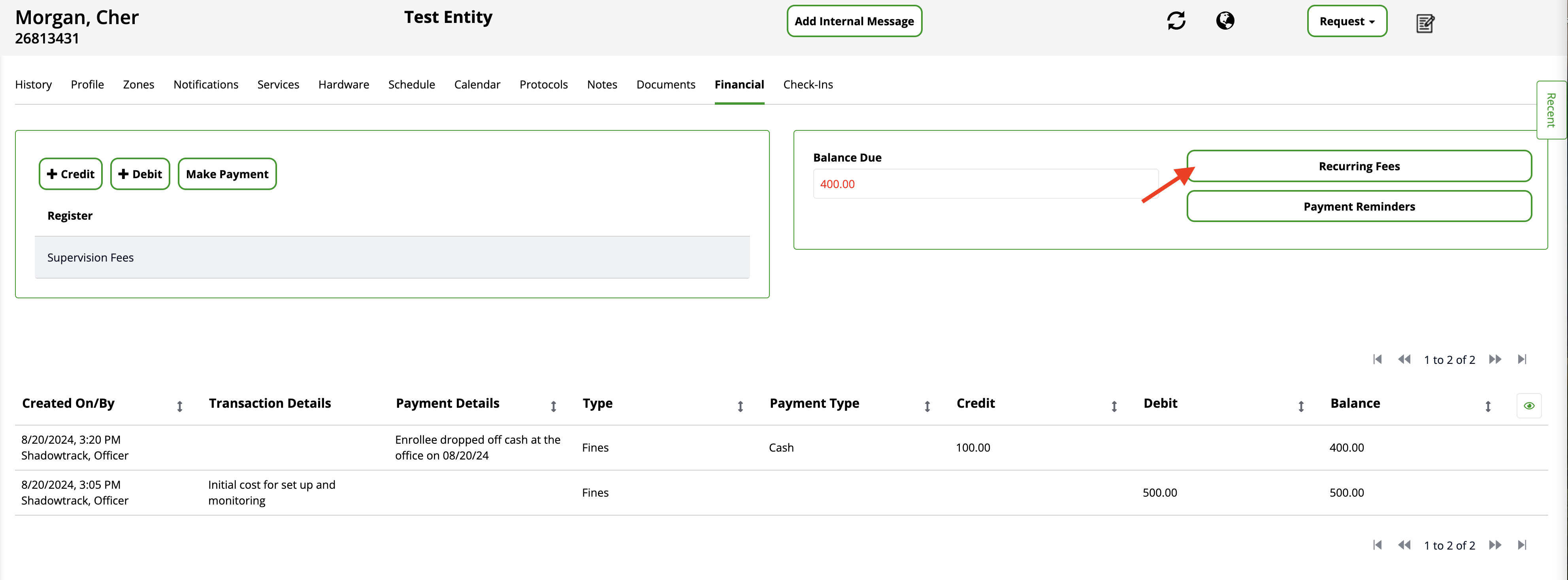Sort by Payment Details column
Viewport: 1568px width, 580px height.
coord(553,406)
